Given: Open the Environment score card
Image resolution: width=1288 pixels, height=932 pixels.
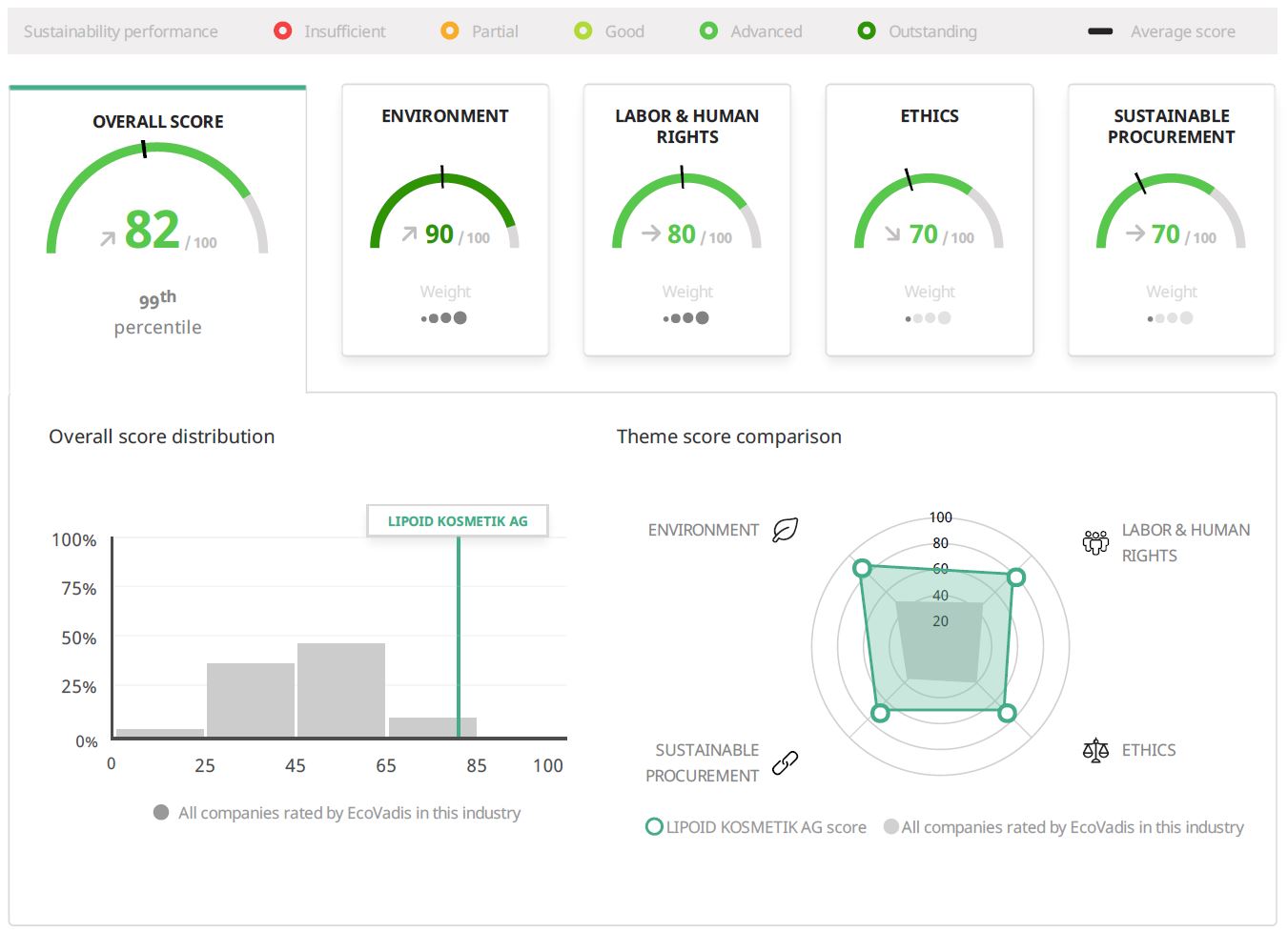Looking at the screenshot, I should click(445, 220).
